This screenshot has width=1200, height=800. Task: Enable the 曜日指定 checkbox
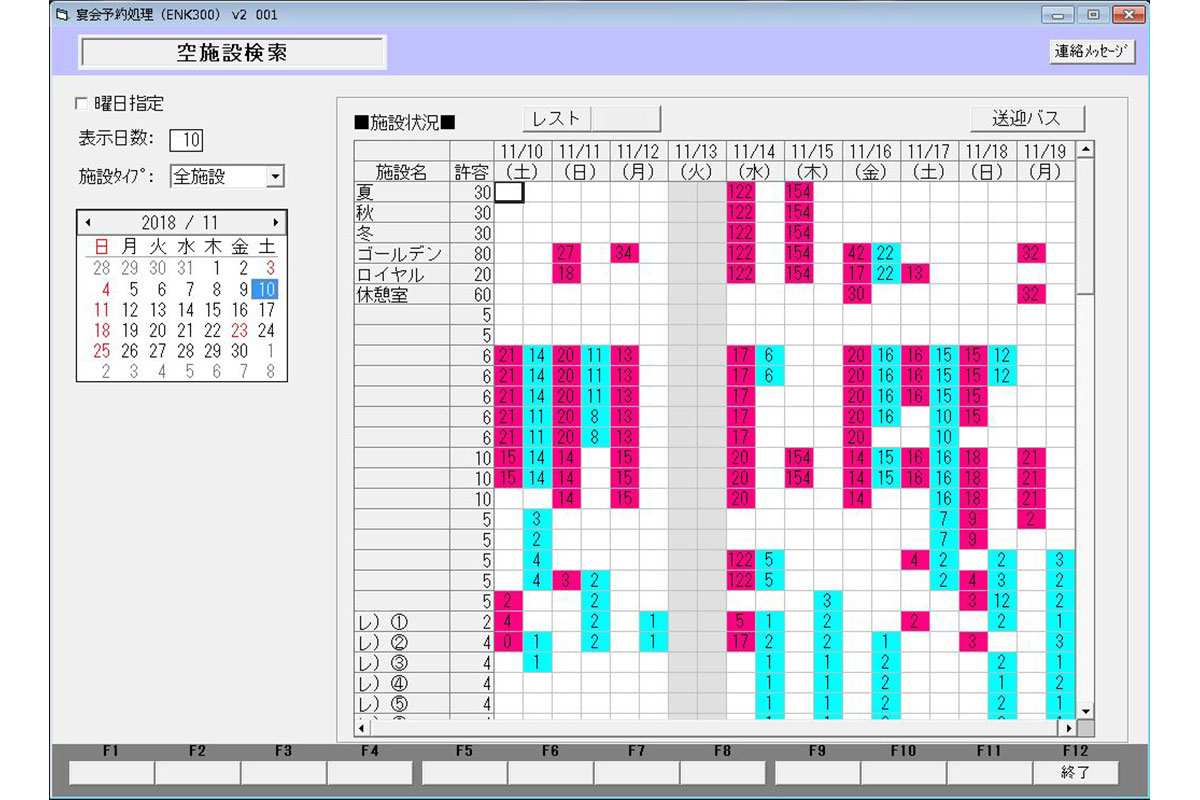click(x=82, y=104)
